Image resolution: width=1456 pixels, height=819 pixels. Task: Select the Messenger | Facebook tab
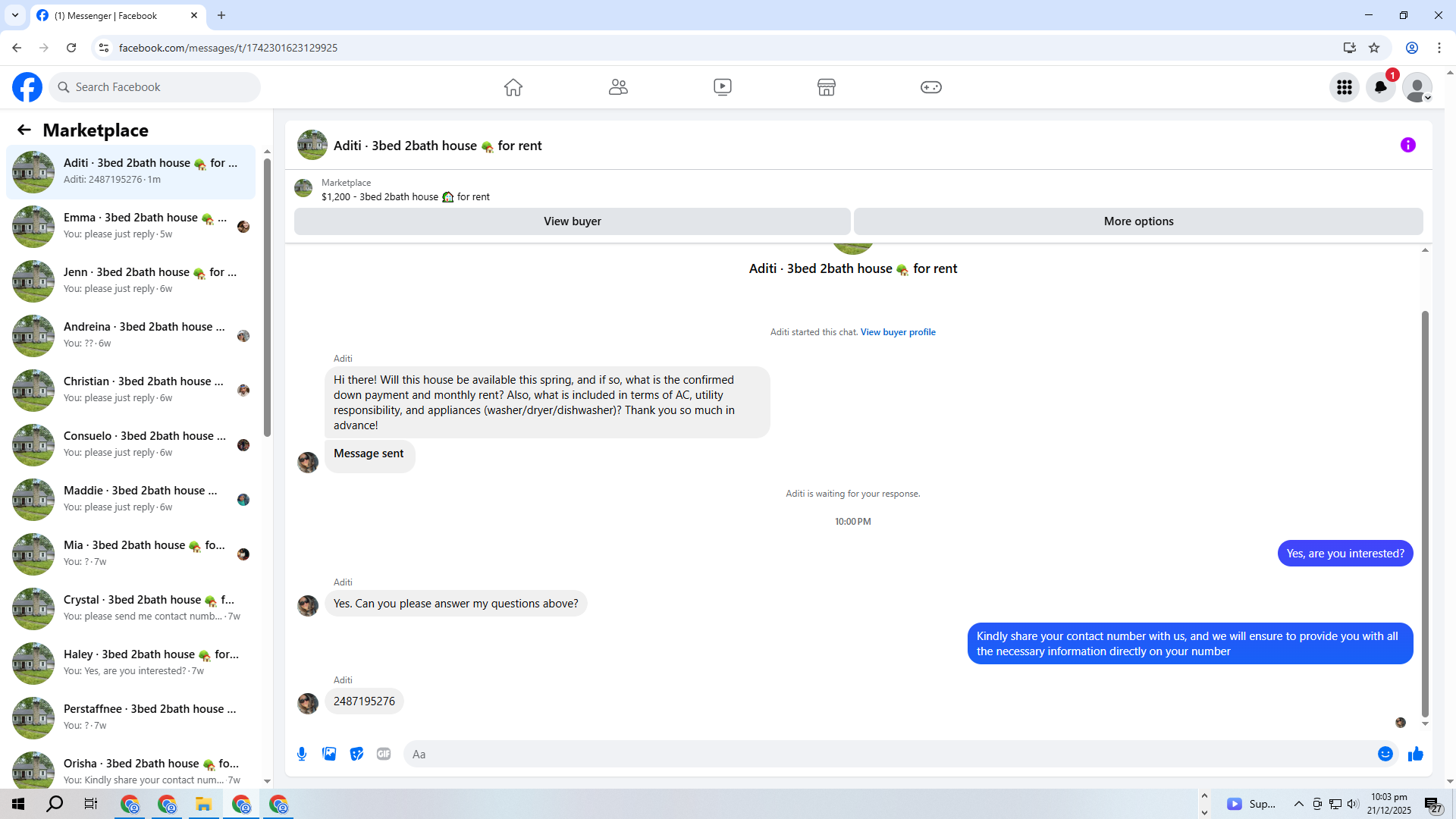(x=118, y=15)
